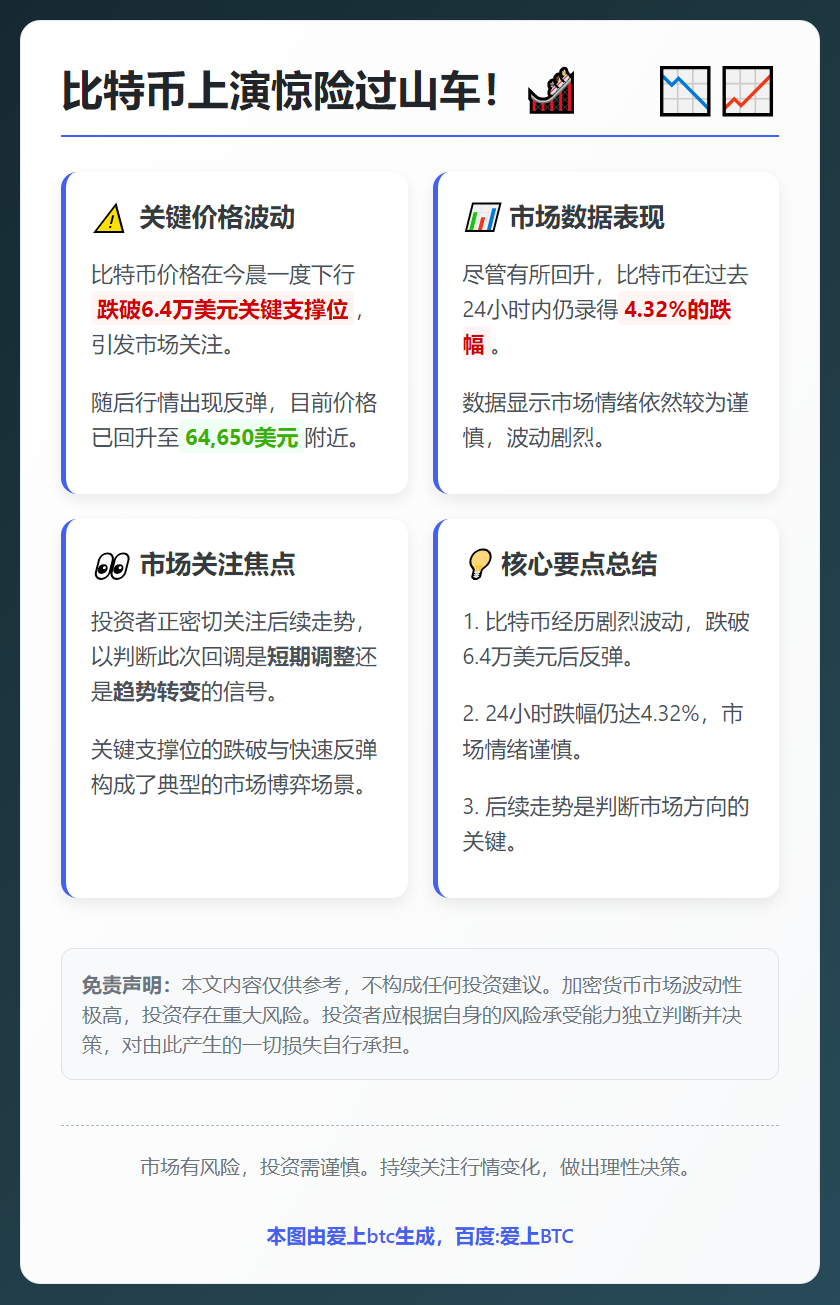Click the red highlight 跌破6.4万美元关键支撑位
Screen dimensions: 840x1305
222,310
